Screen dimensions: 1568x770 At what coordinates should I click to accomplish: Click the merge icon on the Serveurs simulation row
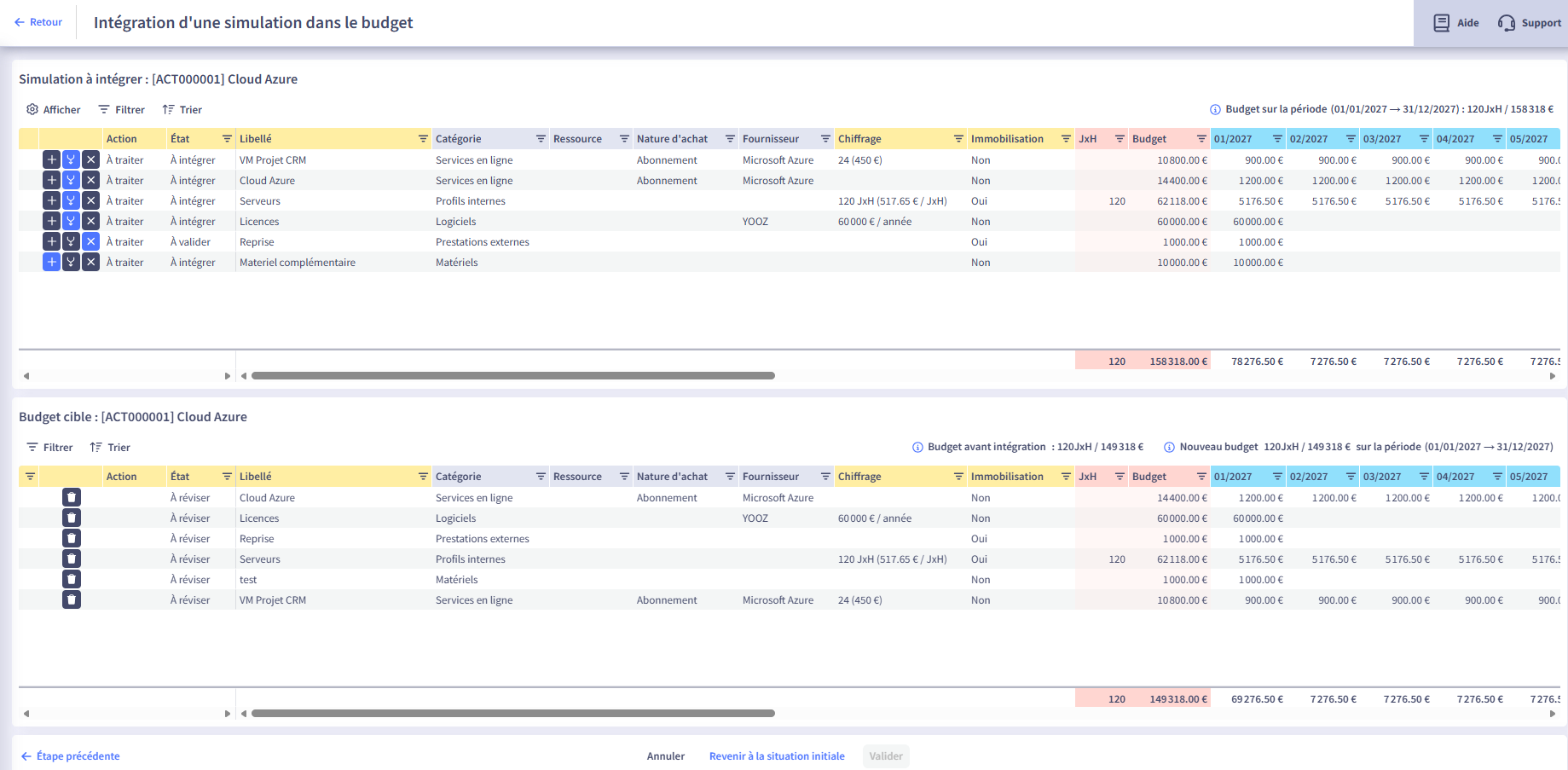(72, 200)
